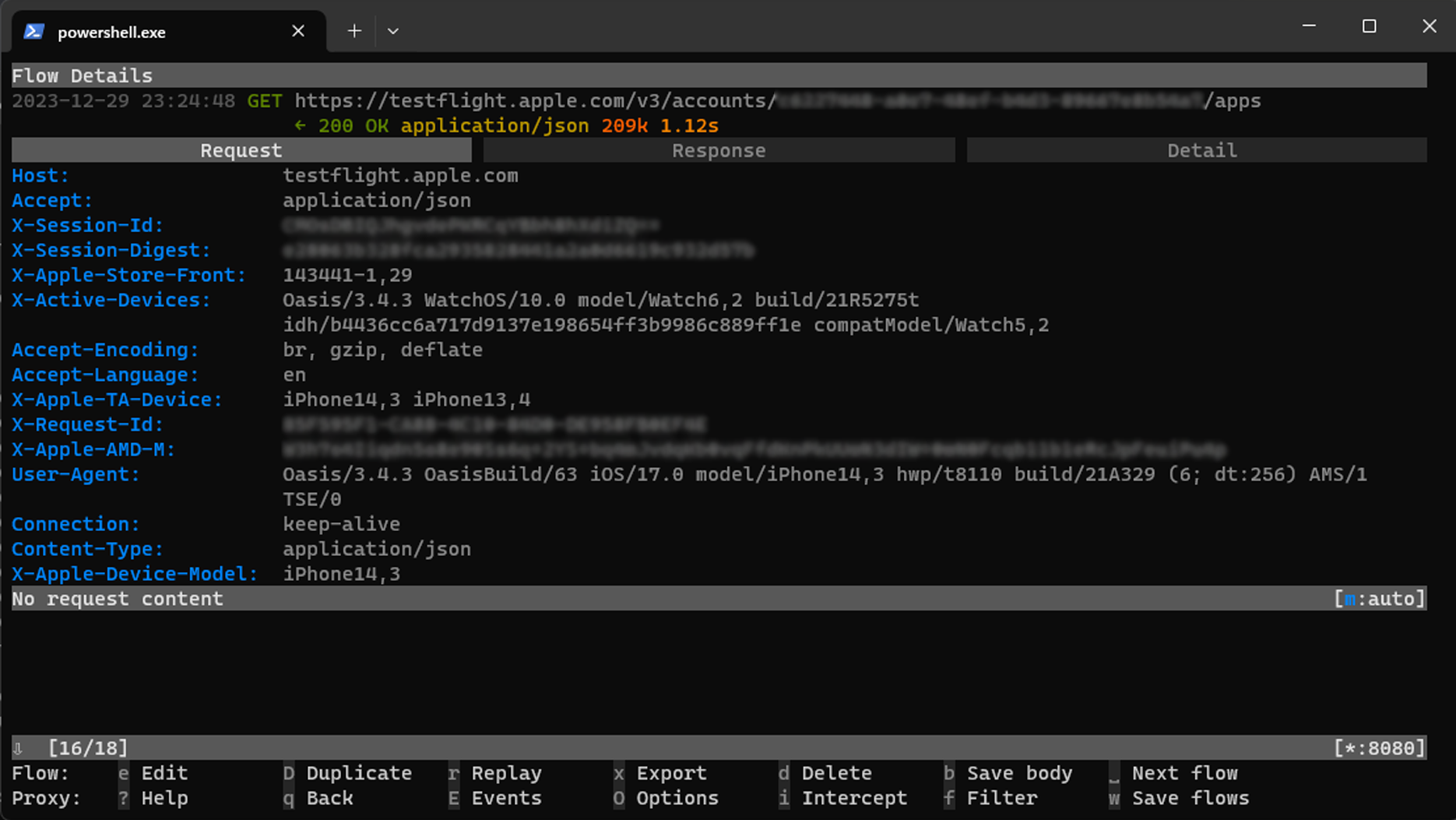
Task: Click the keep-alive connection value
Action: (341, 524)
